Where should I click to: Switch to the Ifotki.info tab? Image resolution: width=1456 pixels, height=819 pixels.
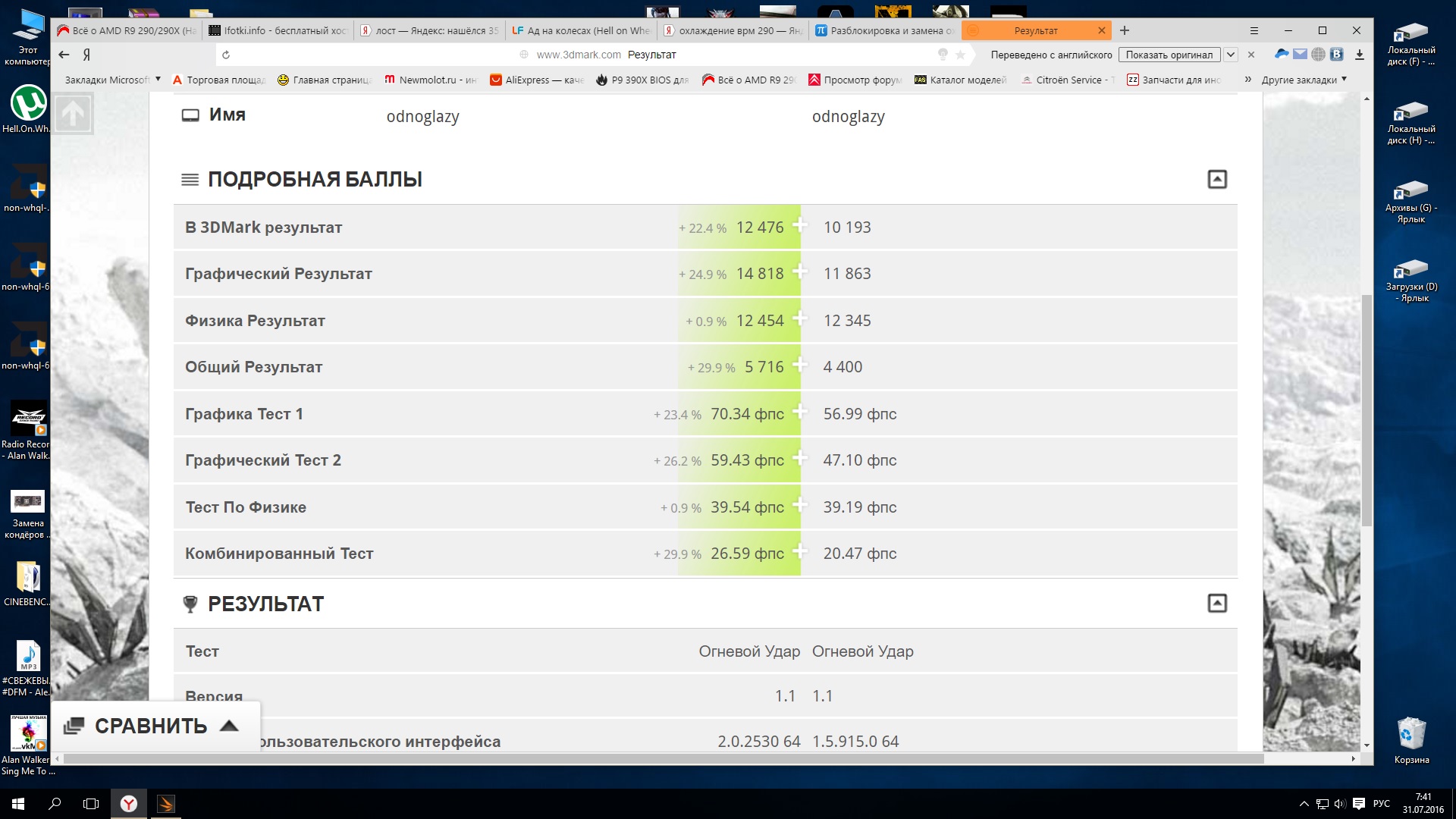(278, 30)
